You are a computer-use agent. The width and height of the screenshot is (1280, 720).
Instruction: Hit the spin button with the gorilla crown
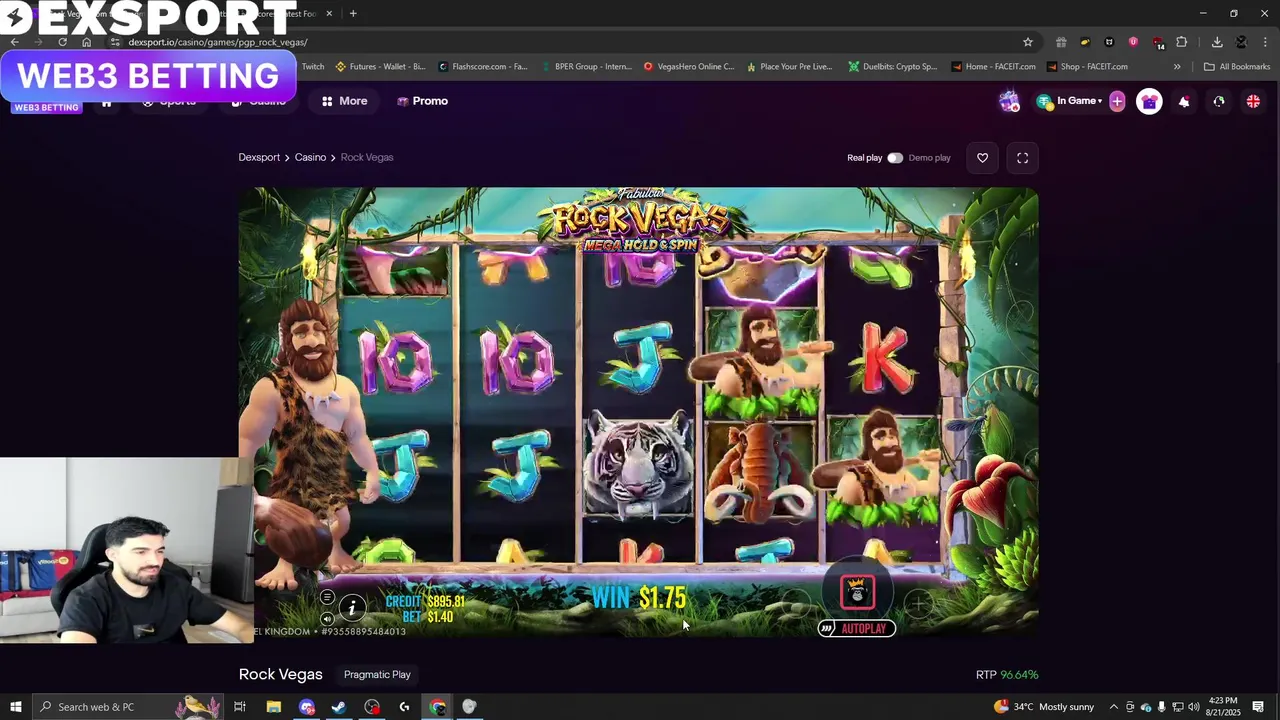click(x=857, y=592)
